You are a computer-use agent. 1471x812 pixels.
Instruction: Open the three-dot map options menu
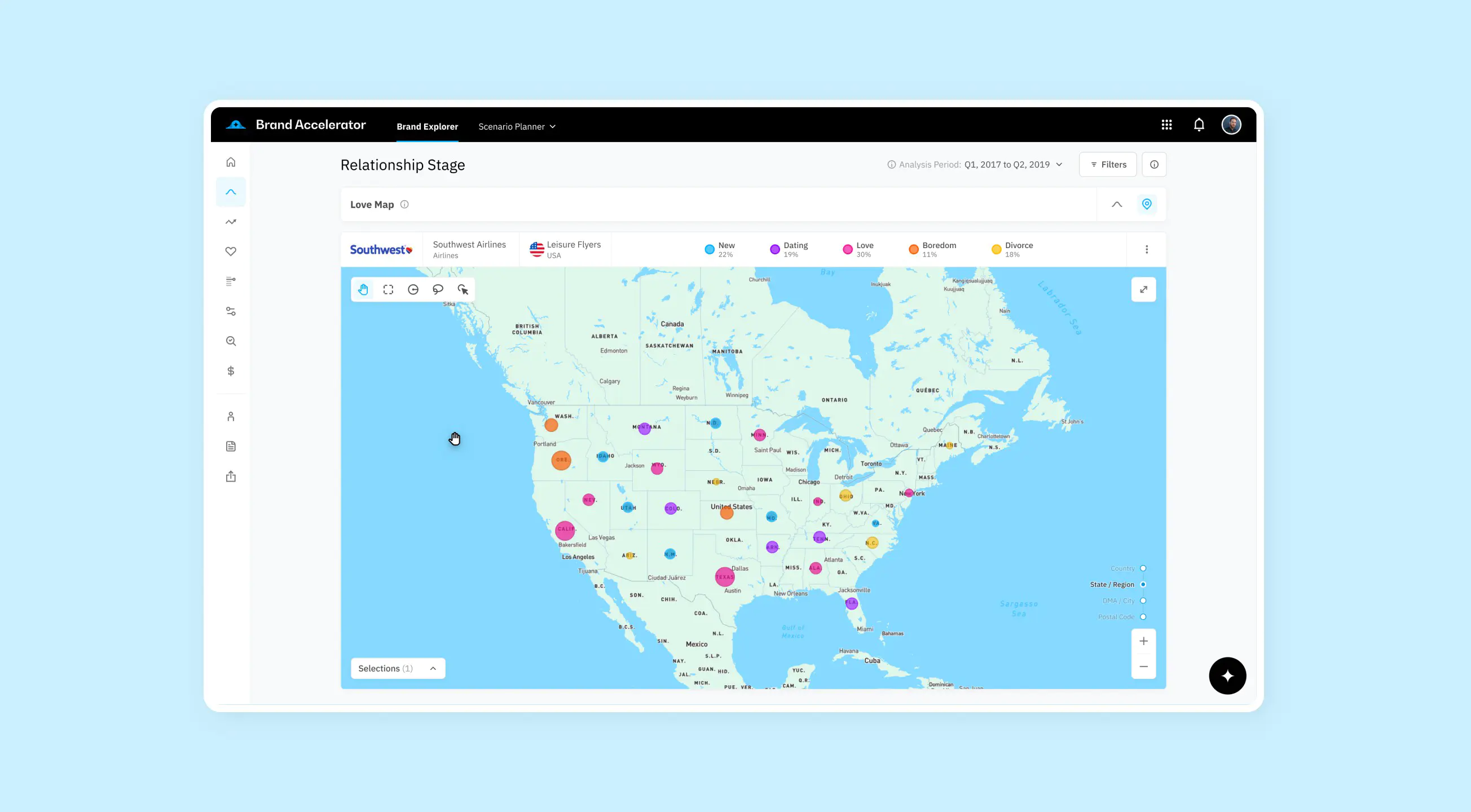coord(1147,250)
